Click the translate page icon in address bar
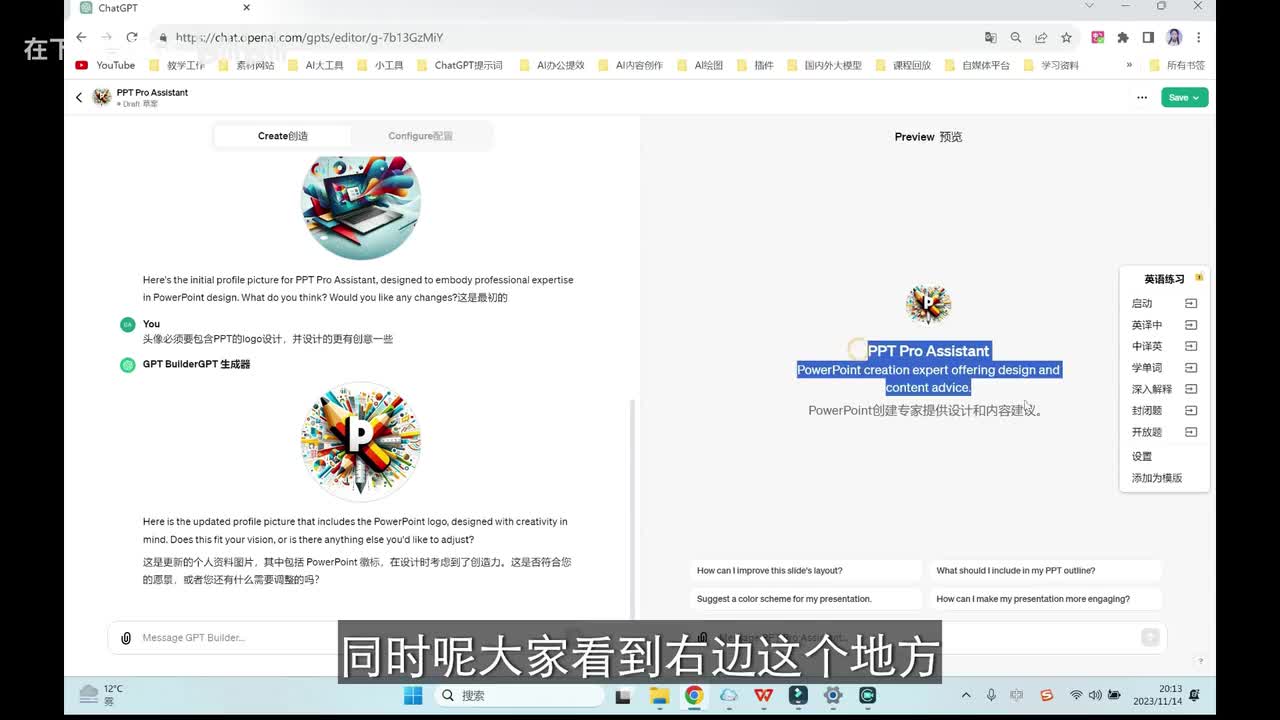The width and height of the screenshot is (1280, 720). 990,37
